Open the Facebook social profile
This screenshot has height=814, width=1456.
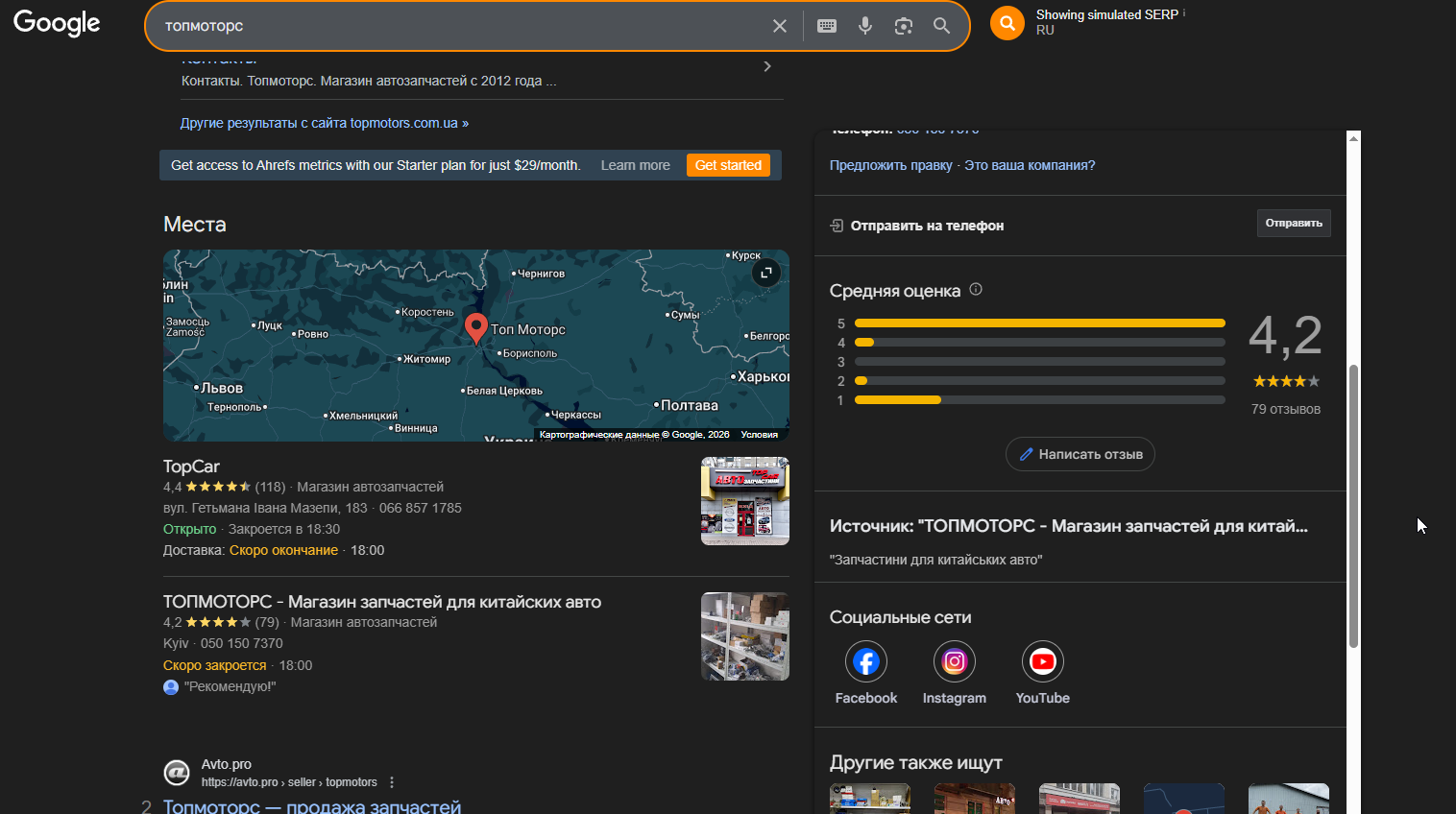(865, 662)
